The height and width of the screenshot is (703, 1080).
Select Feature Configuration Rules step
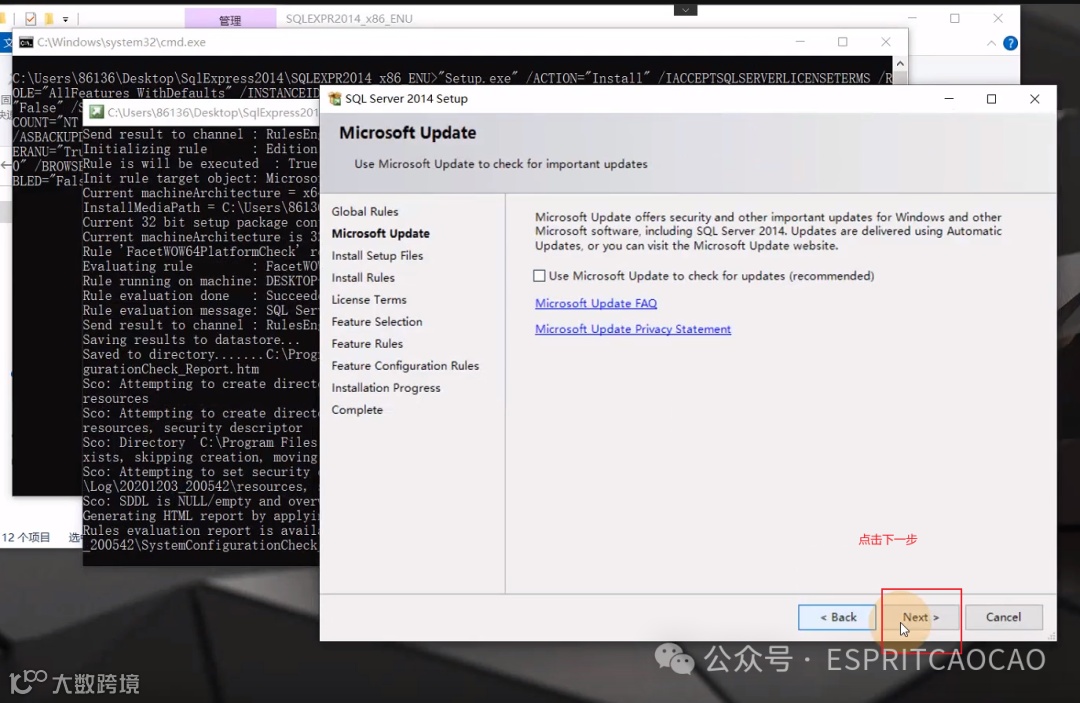coord(405,366)
